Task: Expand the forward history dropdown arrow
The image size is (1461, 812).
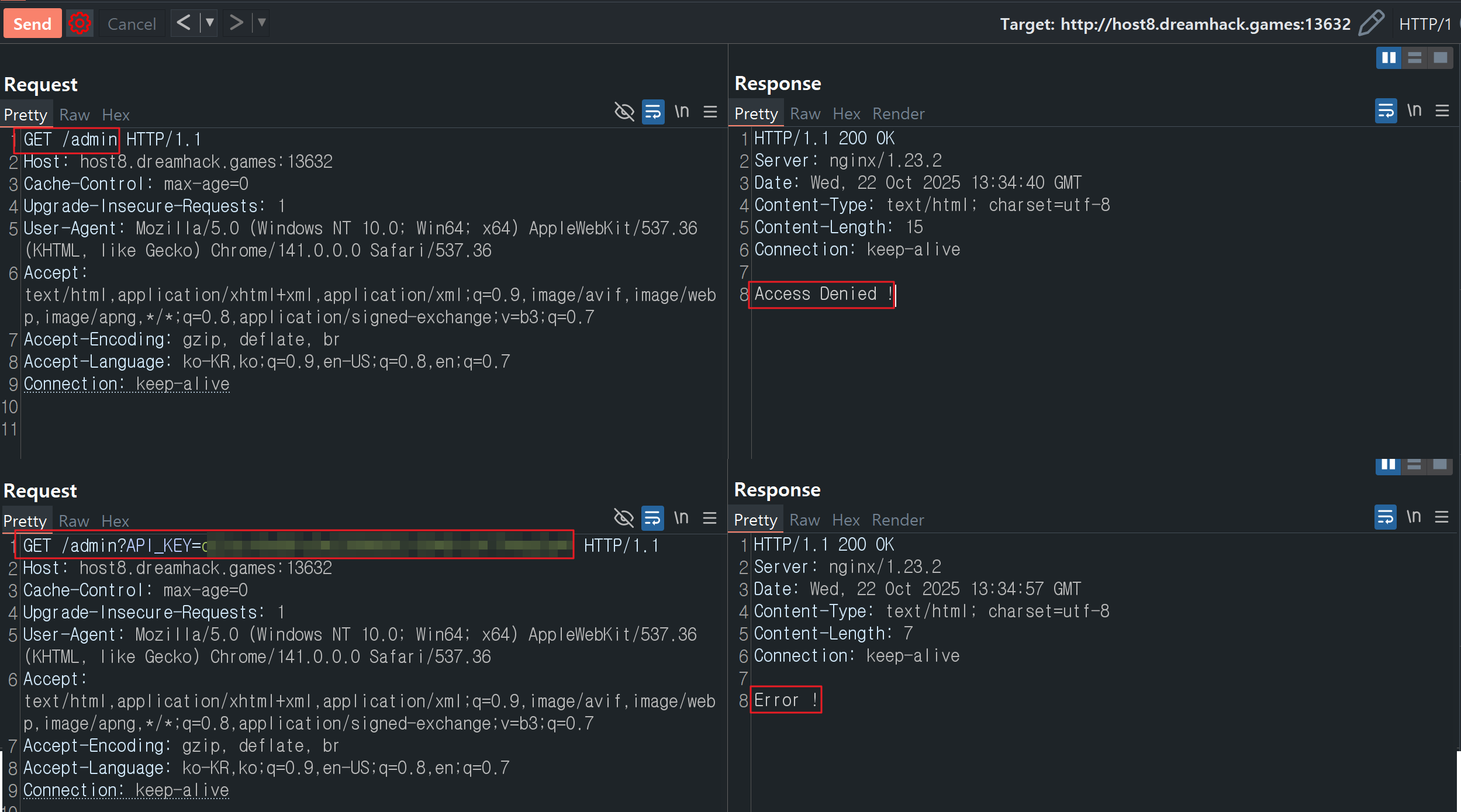Action: pyautogui.click(x=262, y=23)
